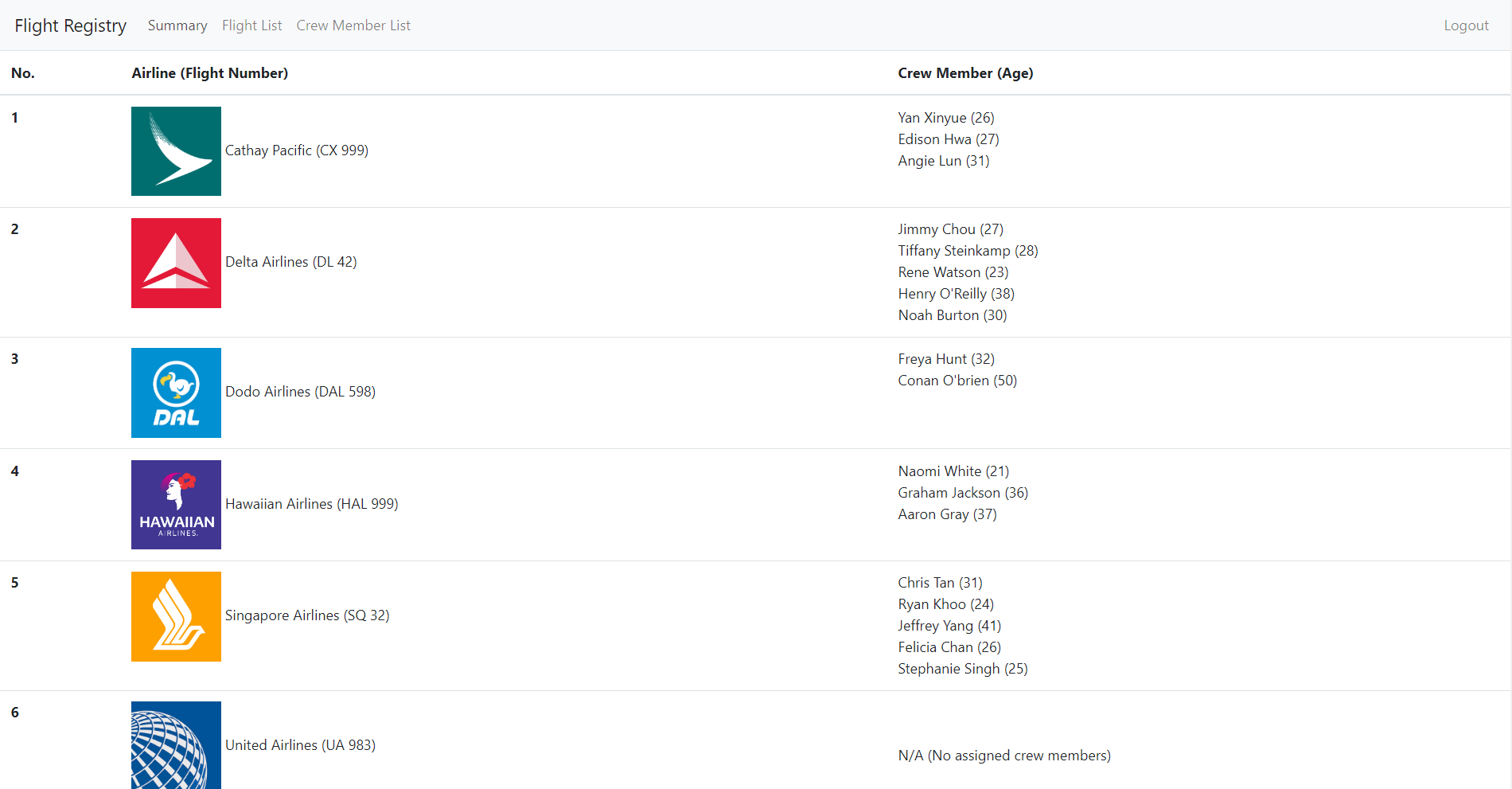Click the United Airlines (UA 983) flight label

(x=300, y=744)
